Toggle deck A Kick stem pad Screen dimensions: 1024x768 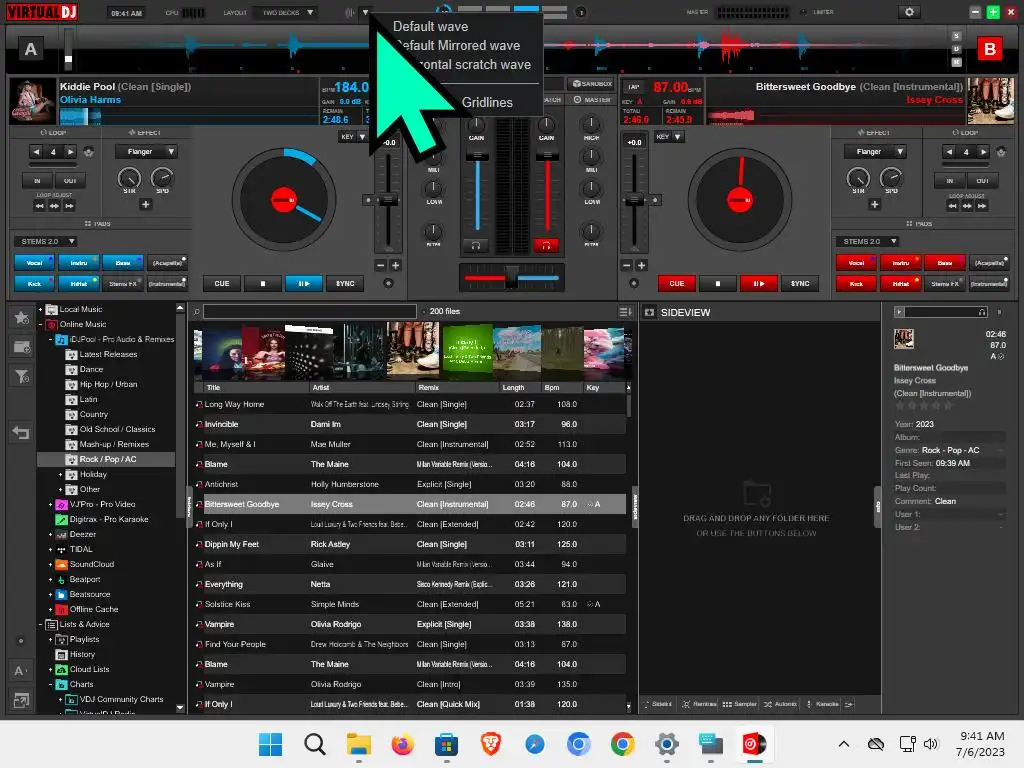[35, 283]
